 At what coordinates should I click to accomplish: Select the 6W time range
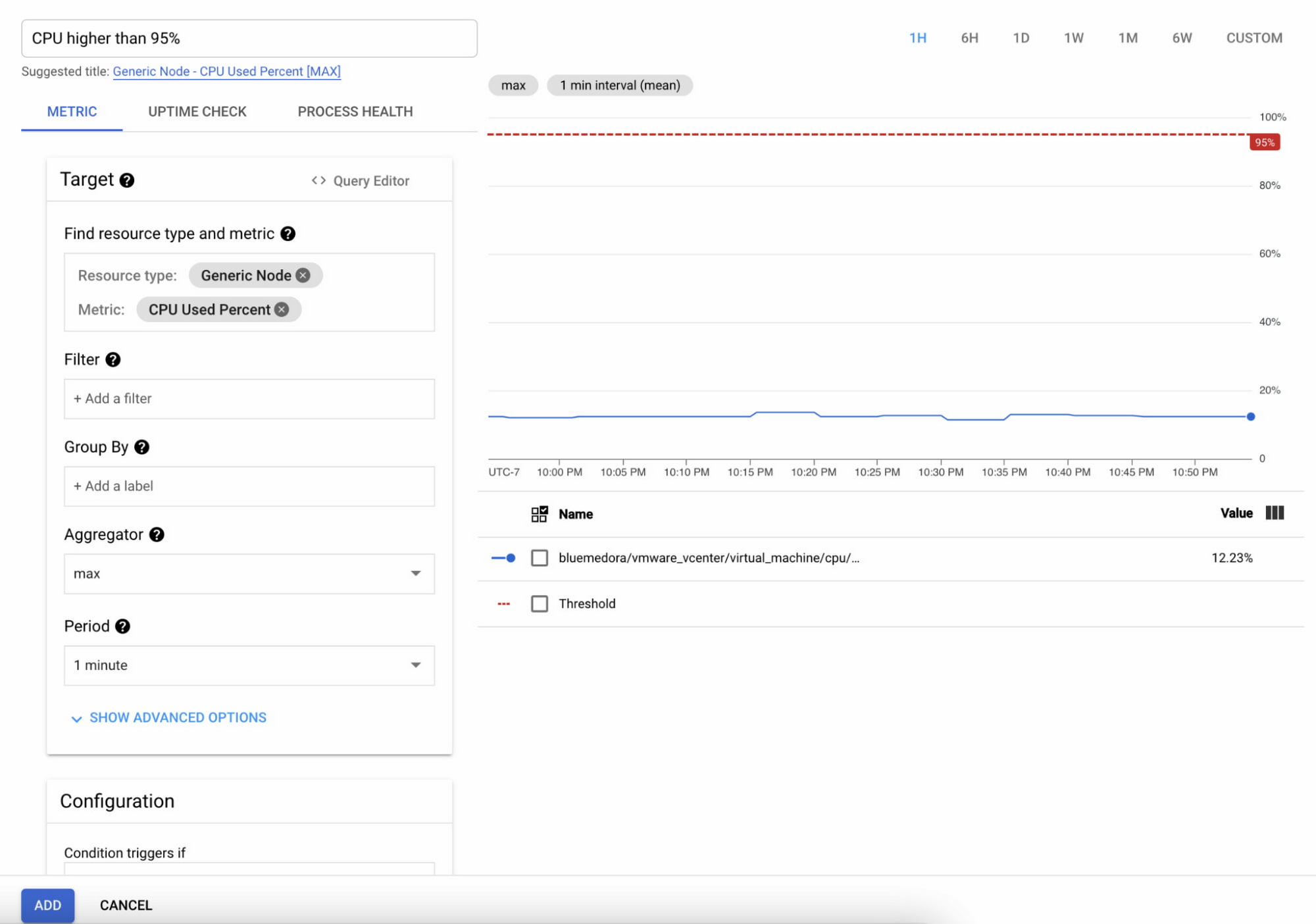pos(1182,38)
